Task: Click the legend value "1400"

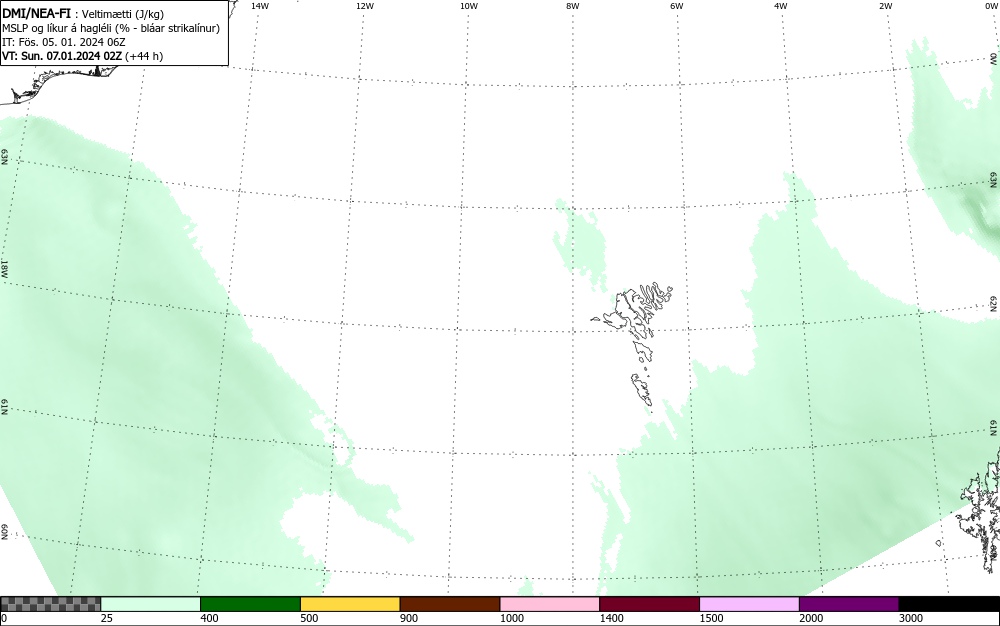Action: (x=612, y=618)
